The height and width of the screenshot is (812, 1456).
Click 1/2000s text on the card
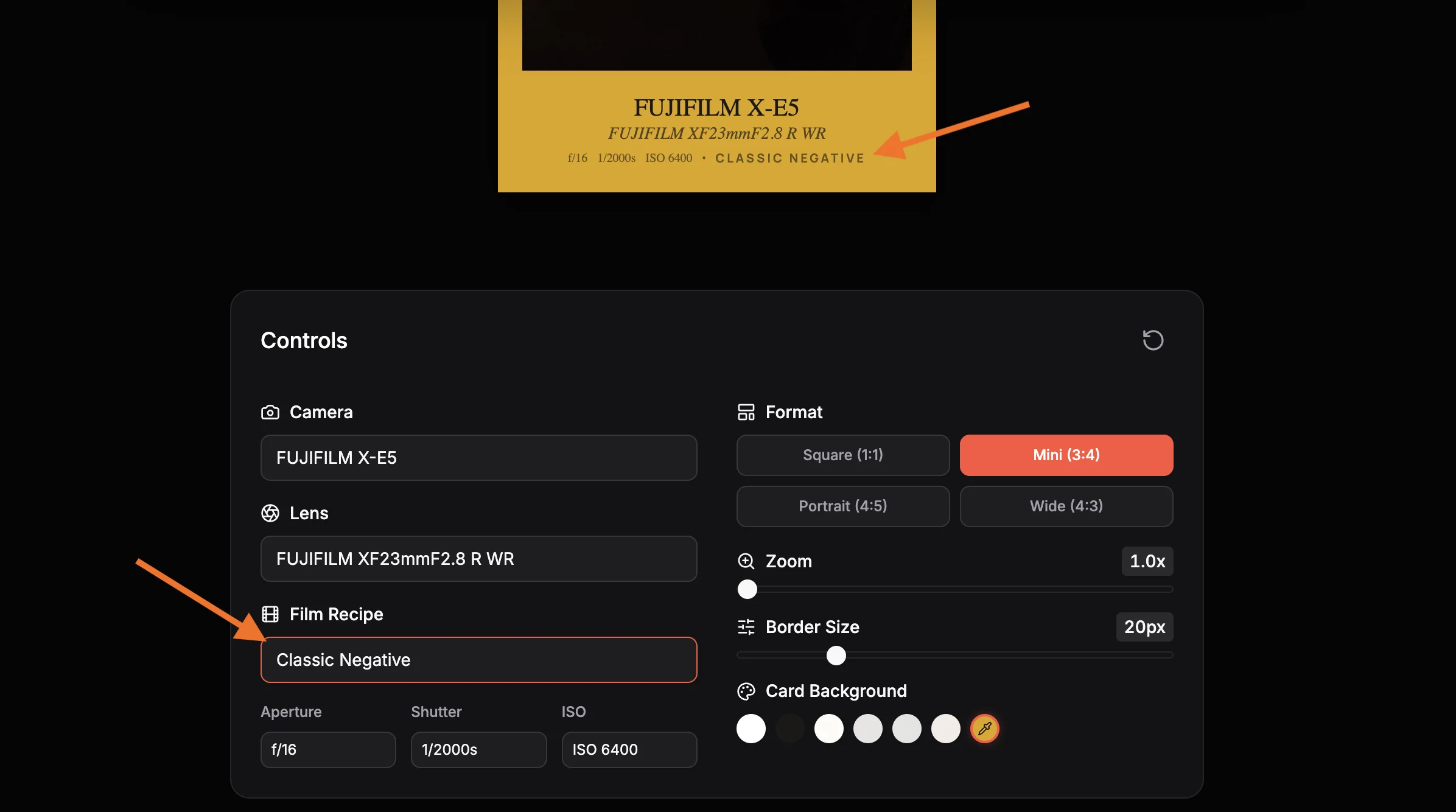[617, 158]
